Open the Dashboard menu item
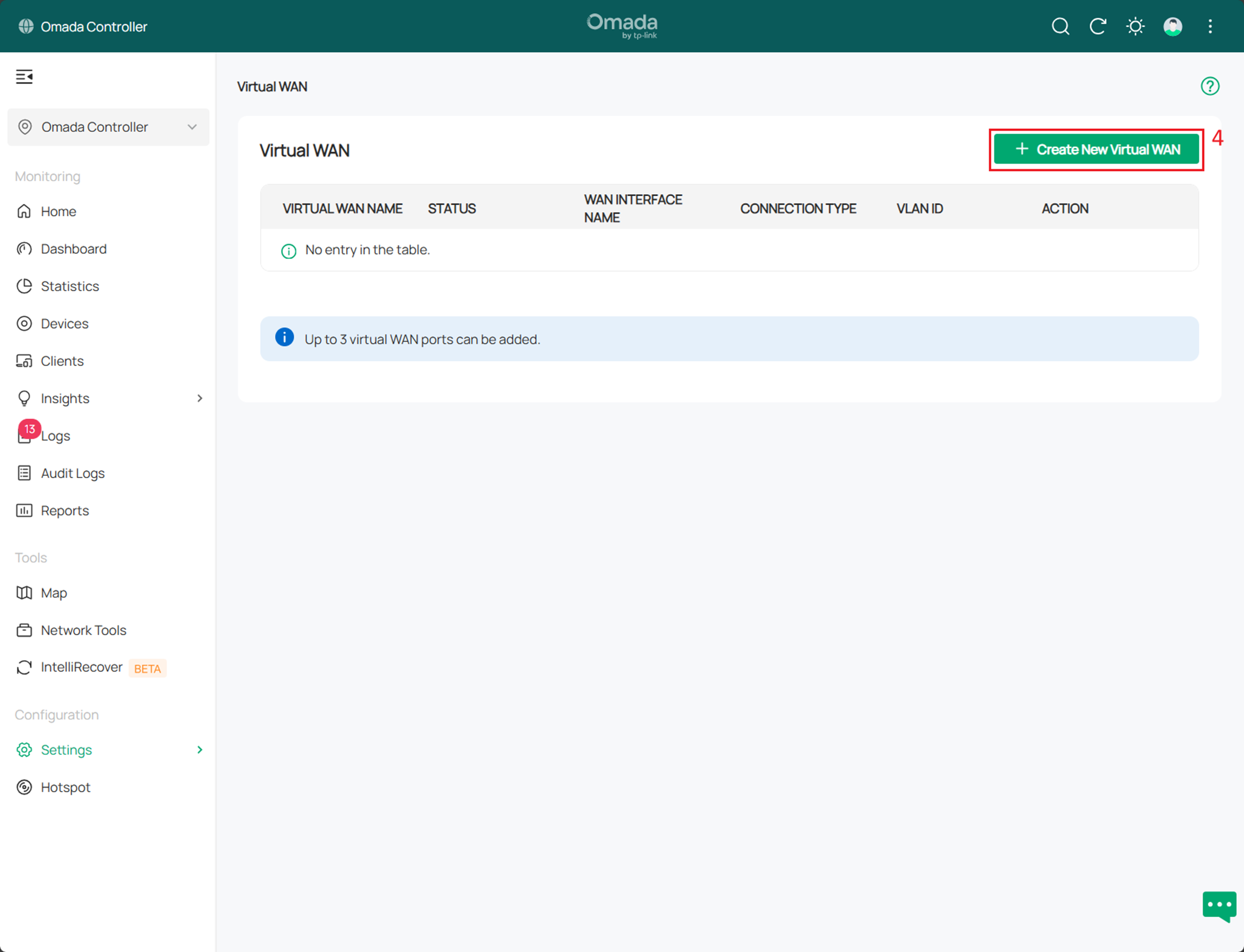Image resolution: width=1244 pixels, height=952 pixels. tap(74, 249)
